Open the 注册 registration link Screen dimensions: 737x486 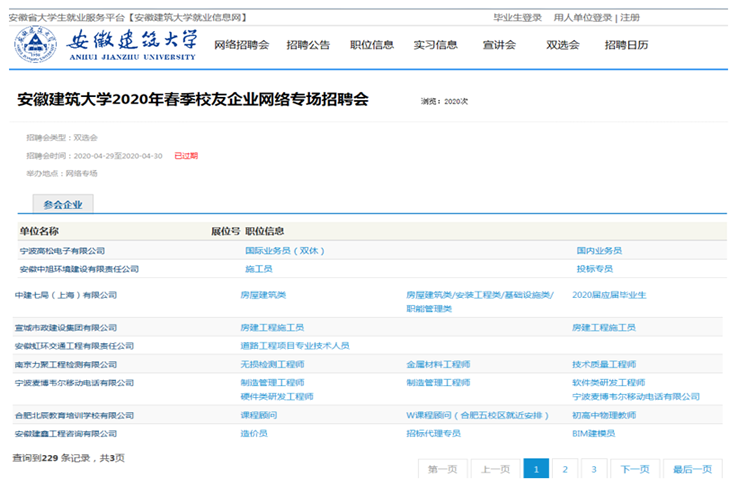630,17
